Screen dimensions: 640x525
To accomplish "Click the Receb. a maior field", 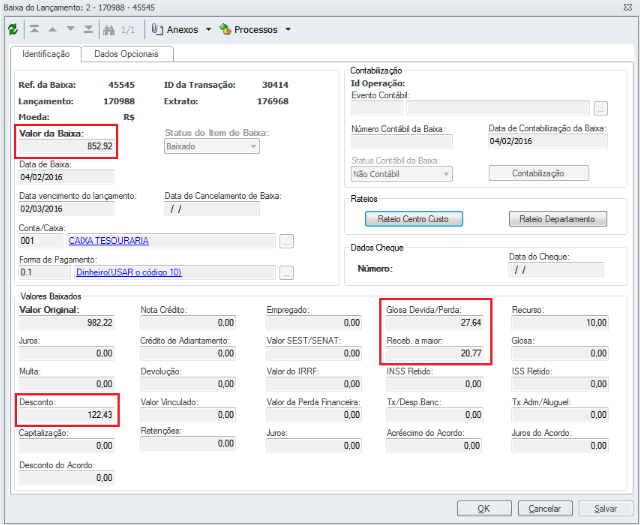I will 435,354.
